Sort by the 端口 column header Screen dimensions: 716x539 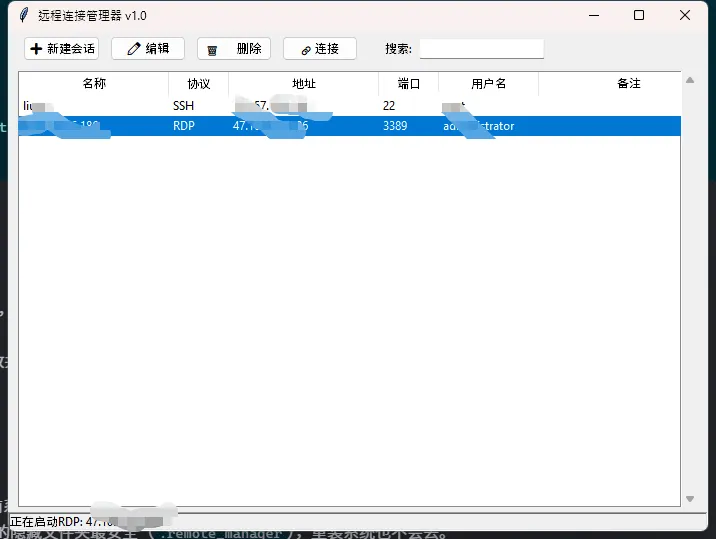(409, 84)
